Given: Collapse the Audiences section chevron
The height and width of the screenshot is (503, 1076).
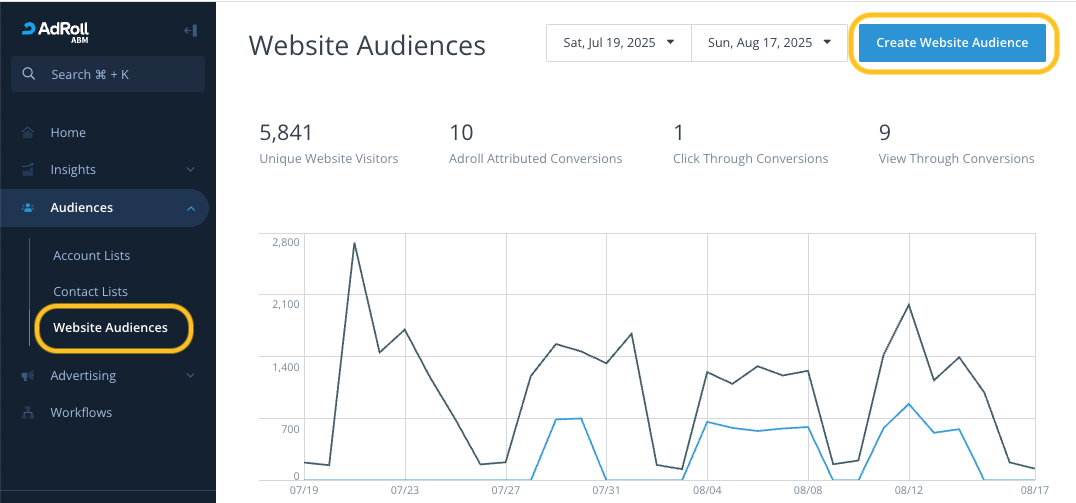Looking at the screenshot, I should [x=190, y=208].
